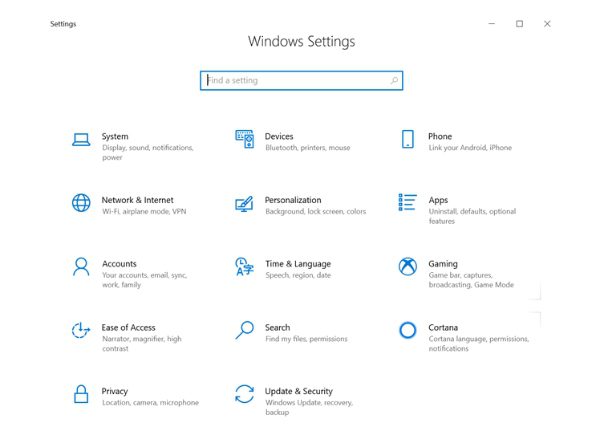This screenshot has height=427, width=600.
Task: Click 'Bluetooth, printers, mouse' description
Action: [308, 148]
